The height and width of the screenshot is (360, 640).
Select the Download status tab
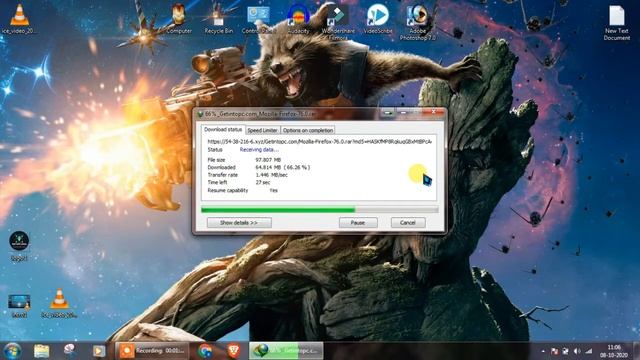223,129
